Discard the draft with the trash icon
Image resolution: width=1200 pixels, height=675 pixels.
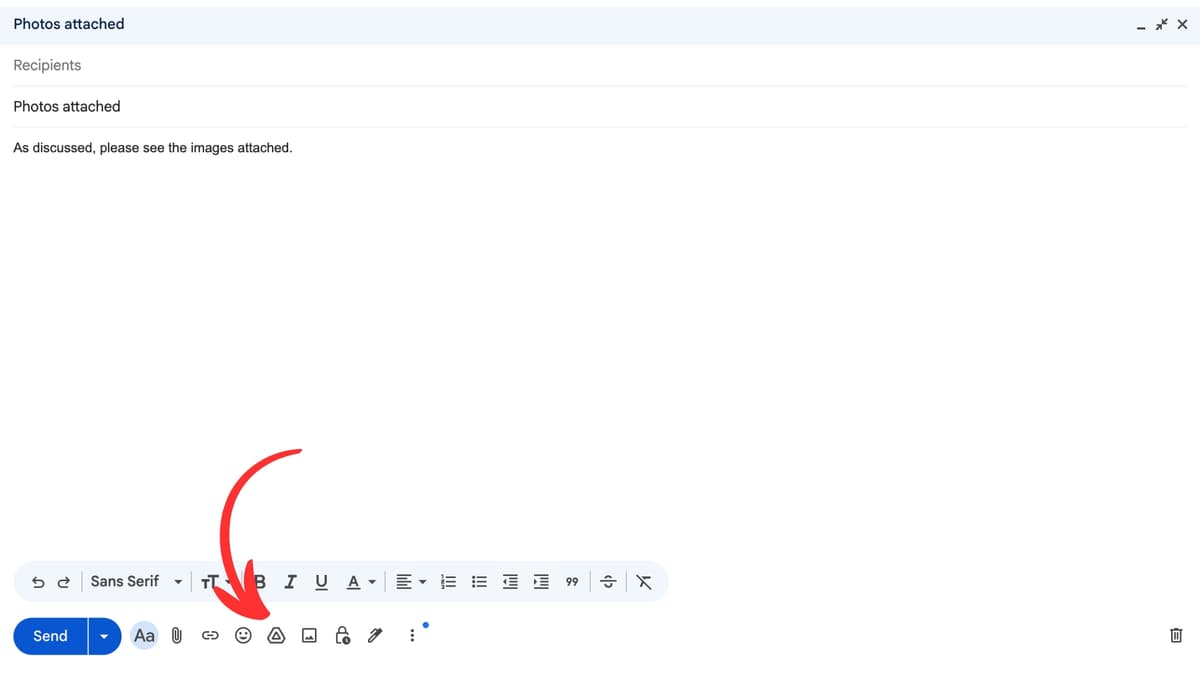click(x=1176, y=635)
